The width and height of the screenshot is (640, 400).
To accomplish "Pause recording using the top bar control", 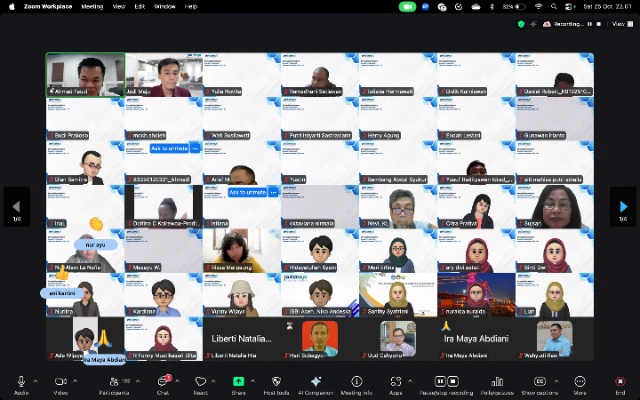I will (589, 24).
